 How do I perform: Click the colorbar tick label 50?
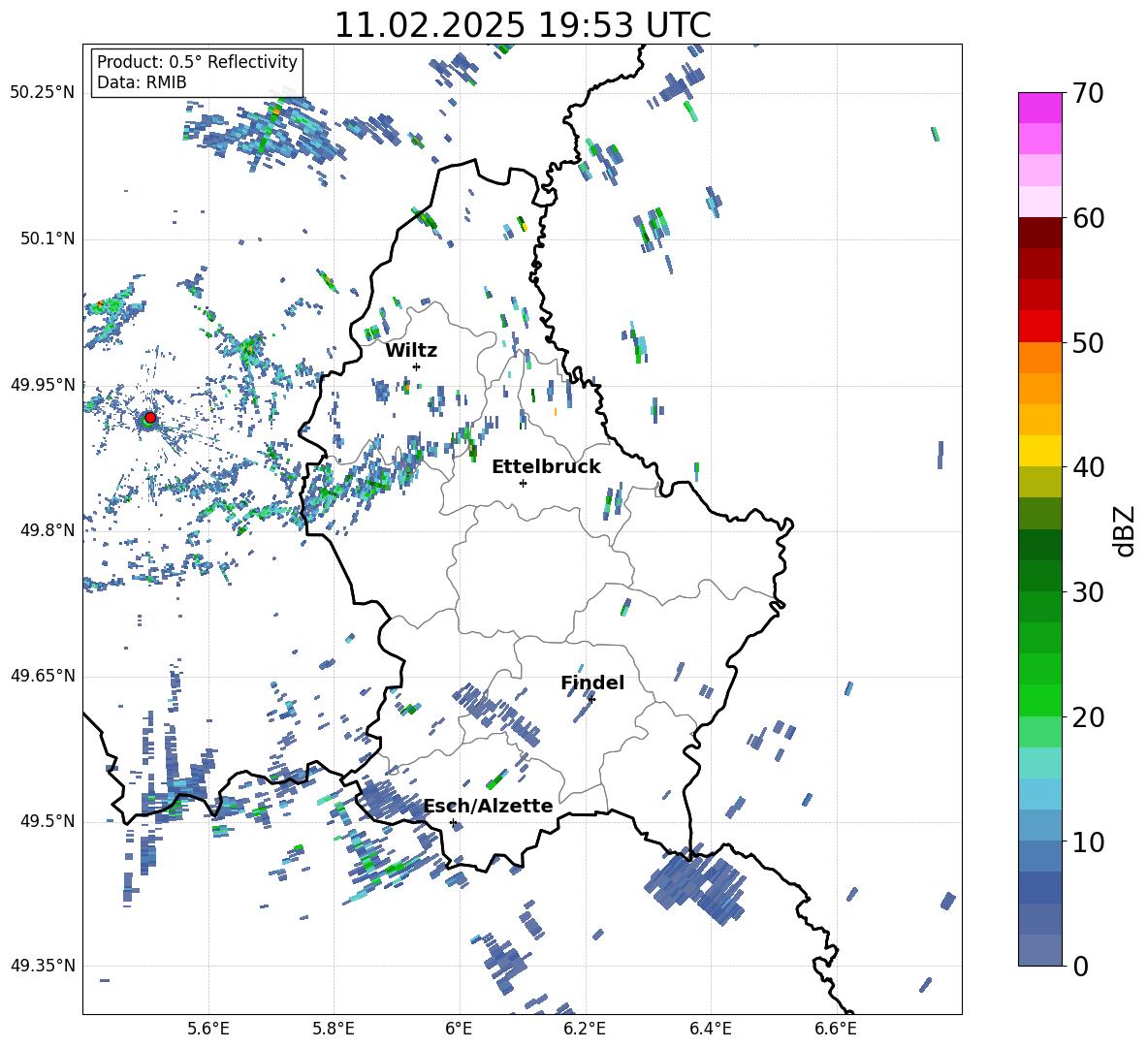[x=1088, y=342]
